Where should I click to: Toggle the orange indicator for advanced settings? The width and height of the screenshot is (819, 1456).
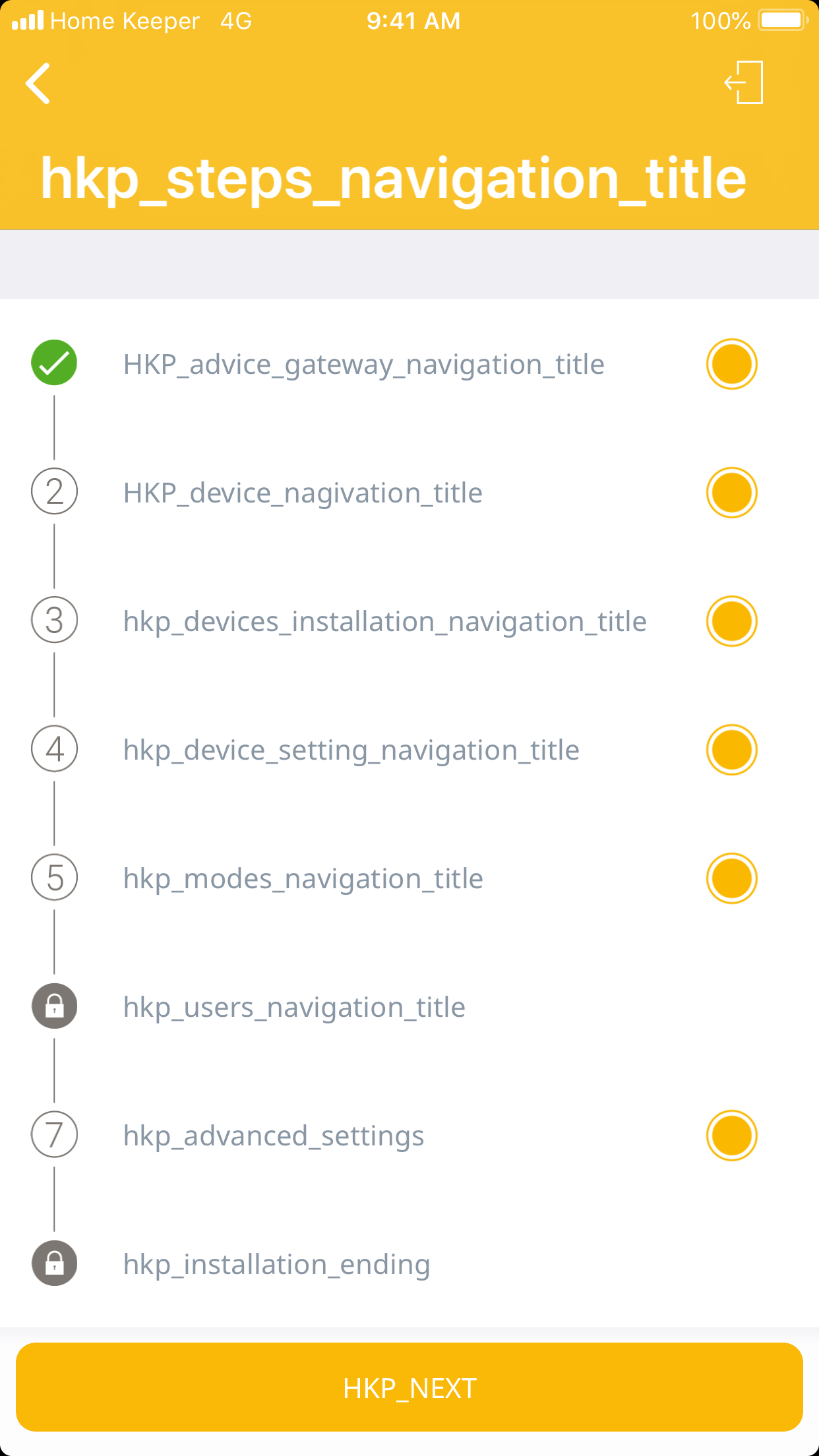click(x=731, y=1136)
